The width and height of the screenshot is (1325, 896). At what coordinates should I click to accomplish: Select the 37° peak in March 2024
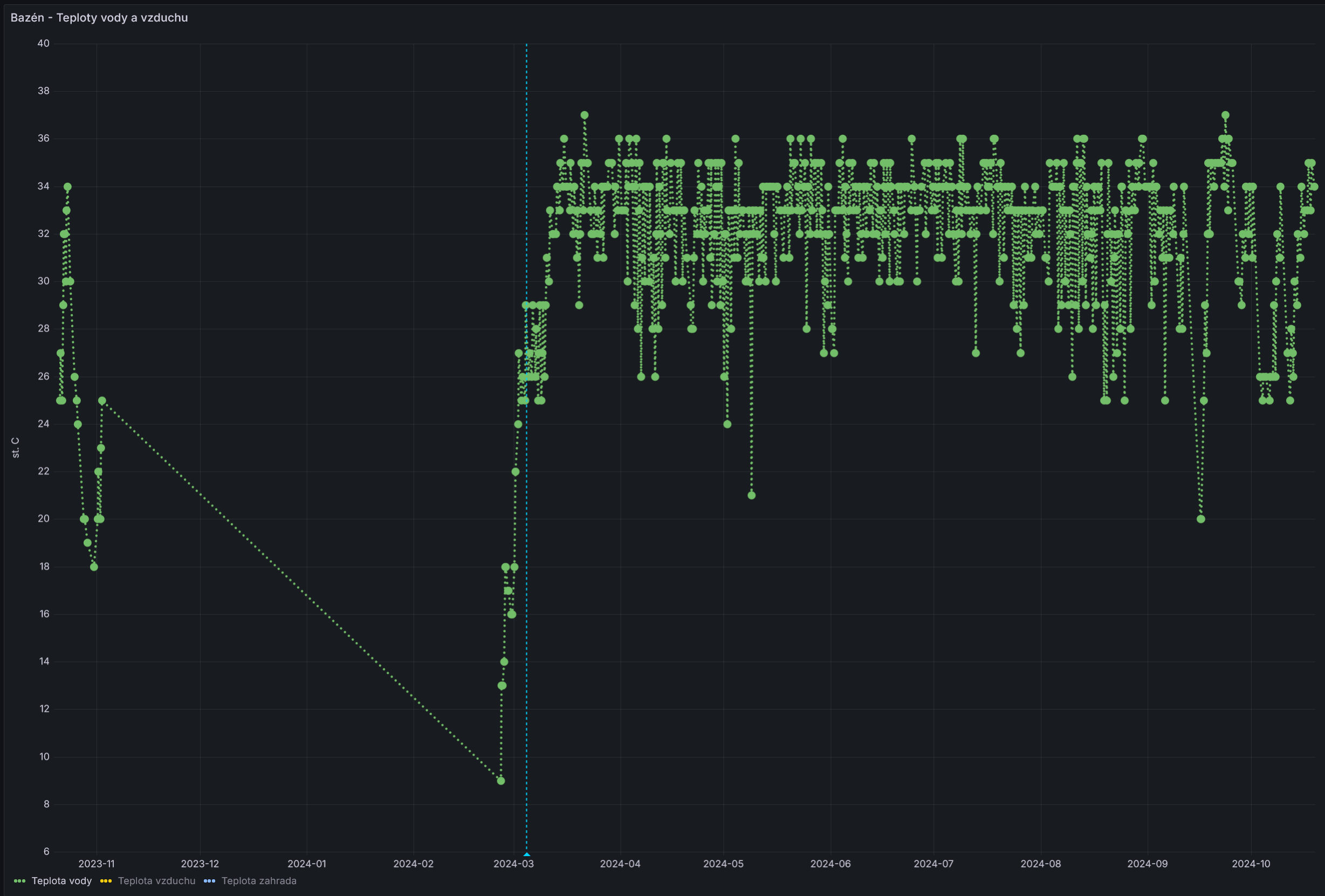pyautogui.click(x=585, y=115)
